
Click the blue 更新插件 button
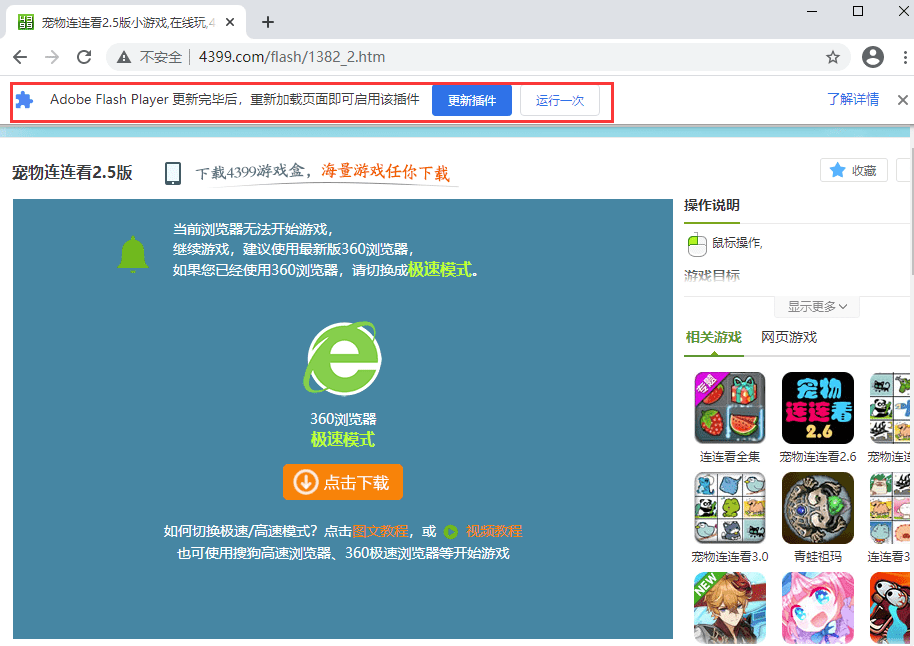coord(471,100)
